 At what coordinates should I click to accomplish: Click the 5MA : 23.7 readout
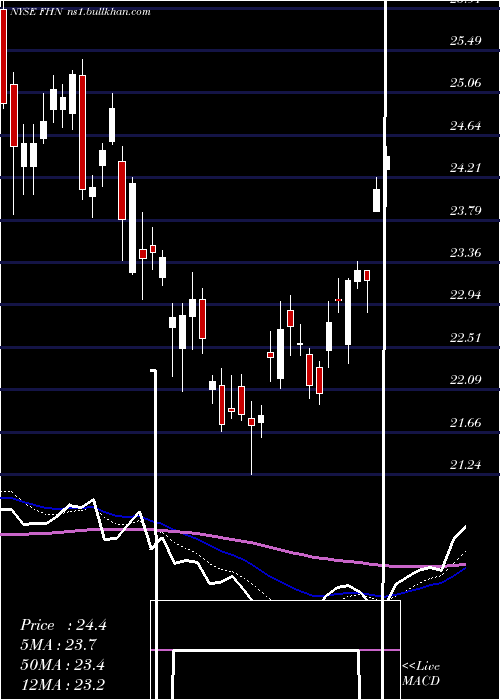click(x=58, y=645)
